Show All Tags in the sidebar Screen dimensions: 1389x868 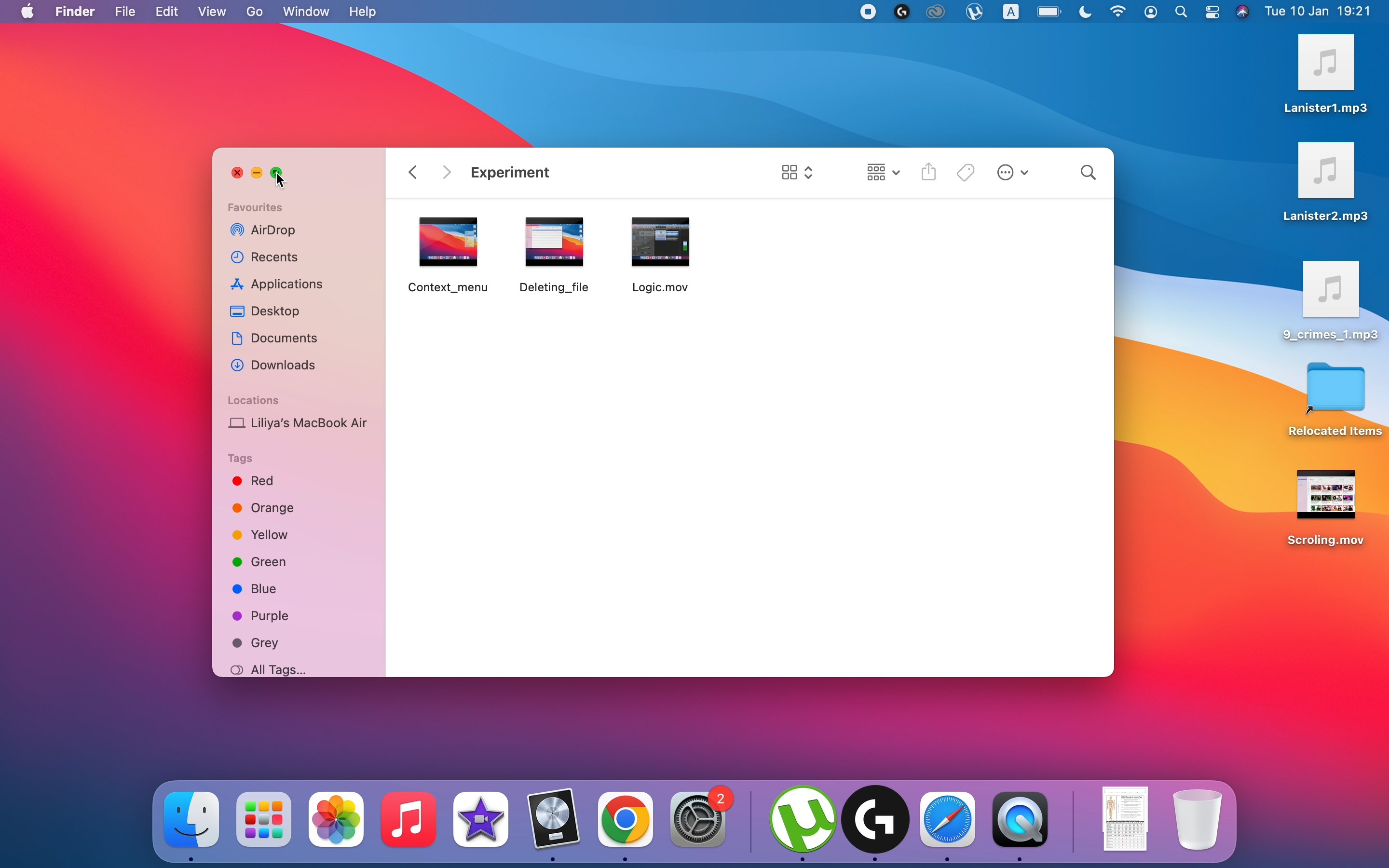[269, 669]
